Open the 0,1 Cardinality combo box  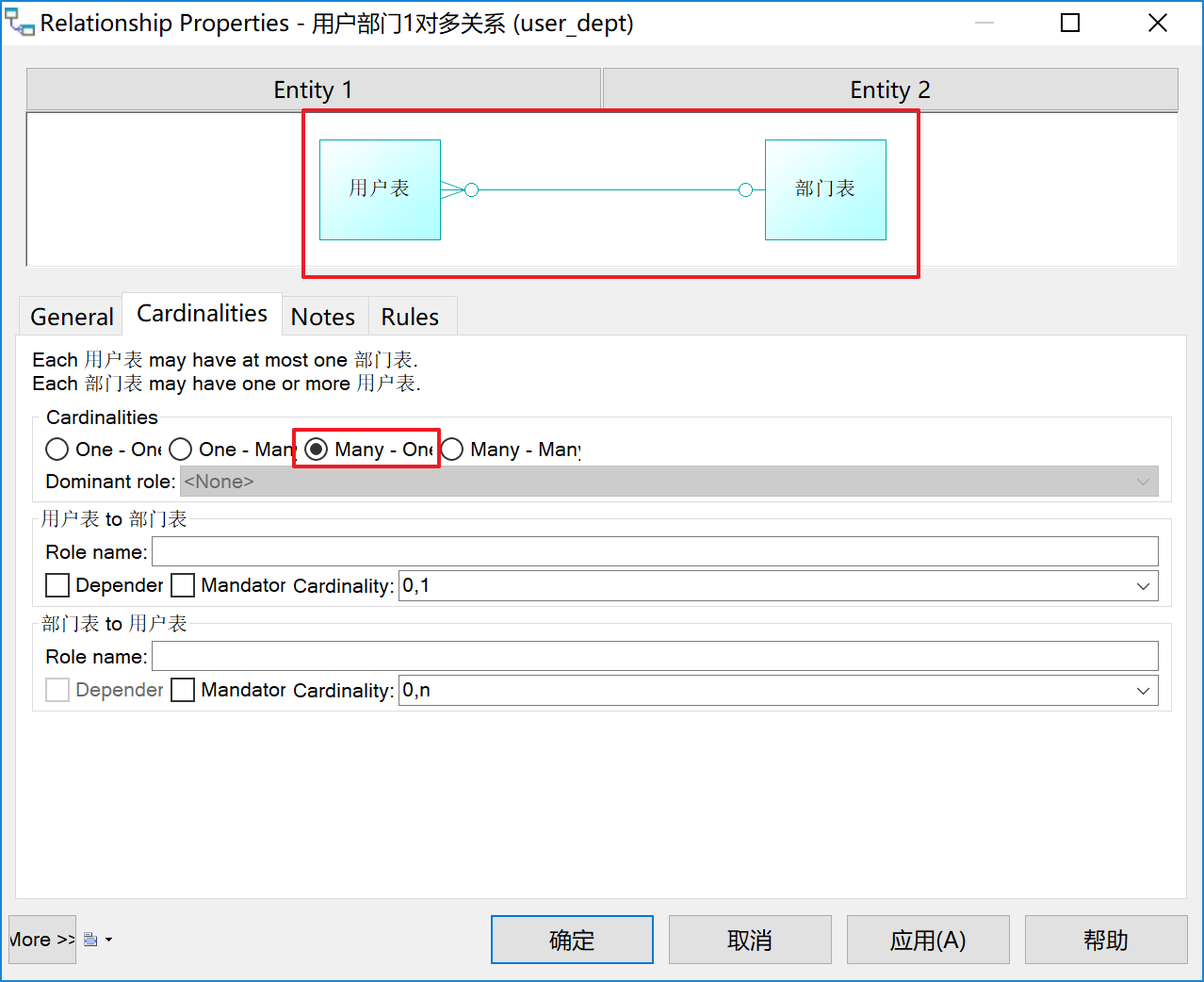[778, 585]
